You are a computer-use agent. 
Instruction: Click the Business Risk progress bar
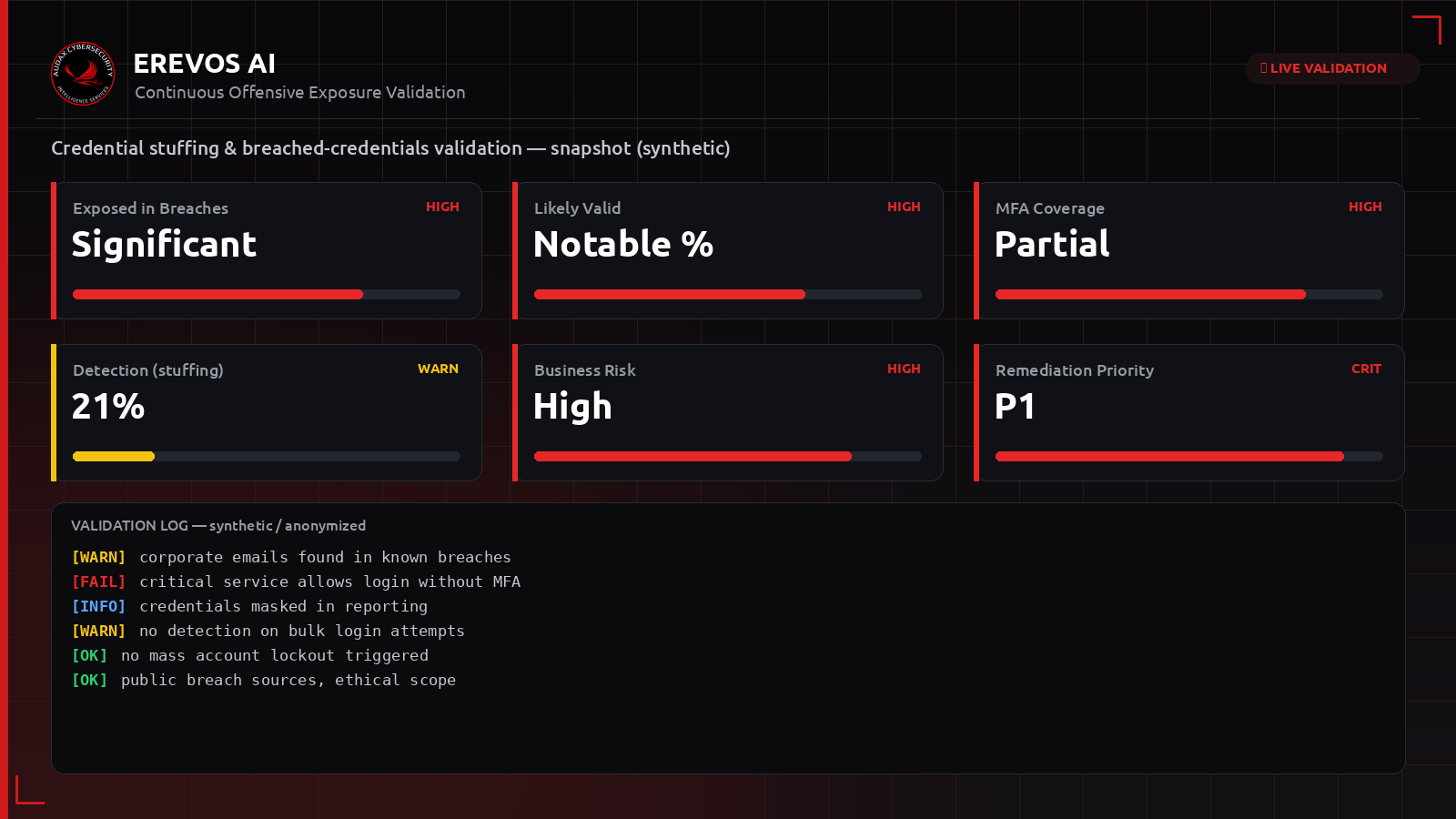728,457
